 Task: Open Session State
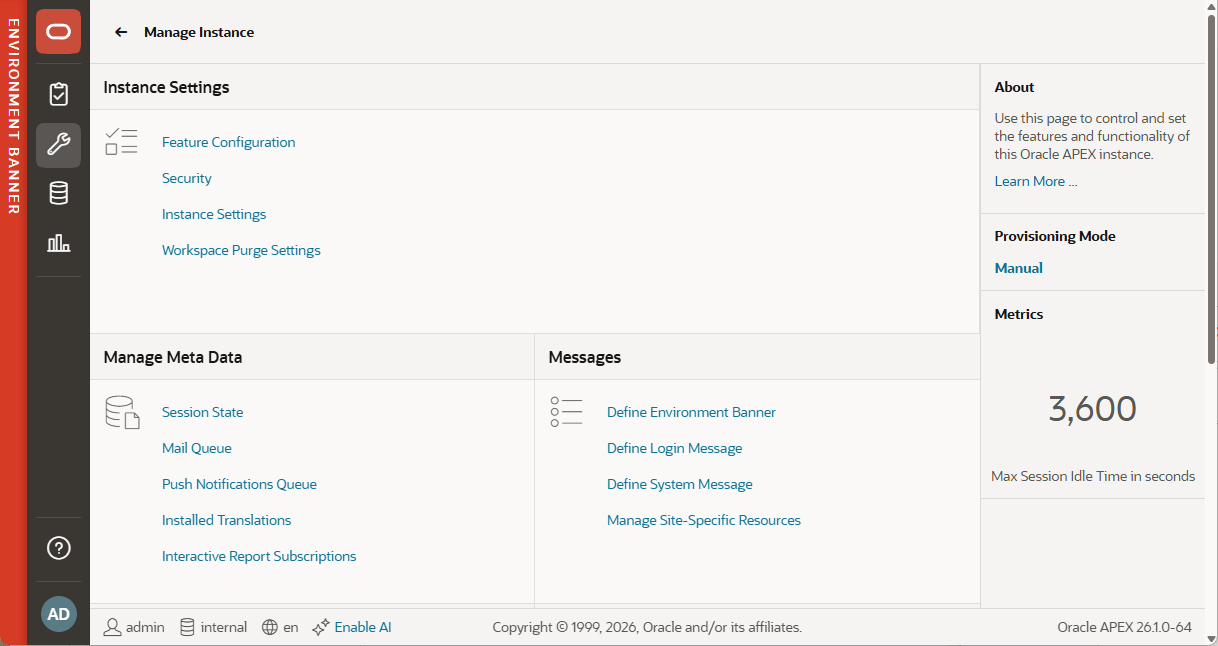[x=202, y=412]
